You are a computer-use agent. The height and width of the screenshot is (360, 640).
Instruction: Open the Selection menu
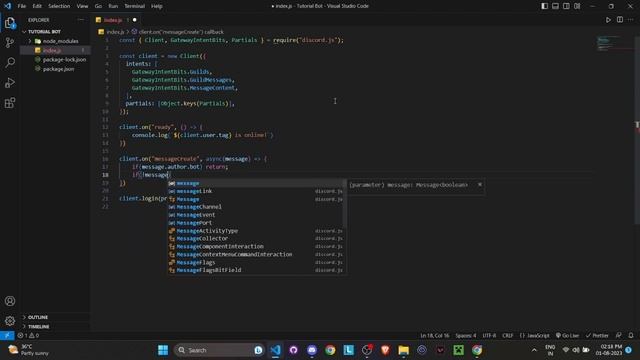click(59, 6)
